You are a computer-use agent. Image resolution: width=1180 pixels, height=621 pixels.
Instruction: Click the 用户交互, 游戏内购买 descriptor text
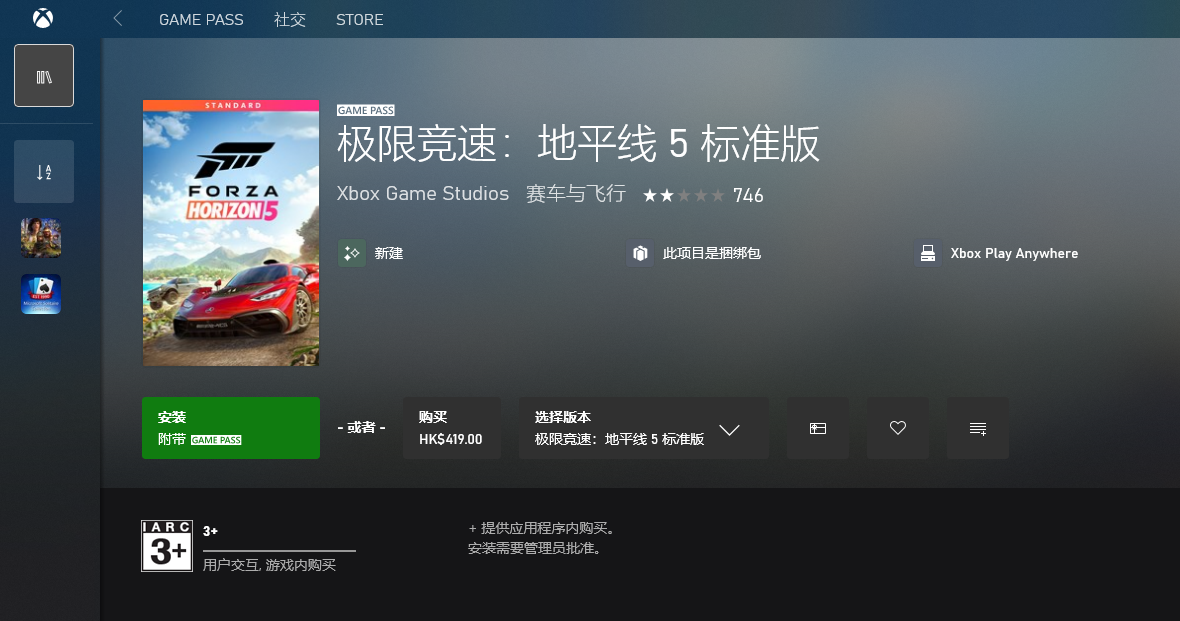pos(269,565)
